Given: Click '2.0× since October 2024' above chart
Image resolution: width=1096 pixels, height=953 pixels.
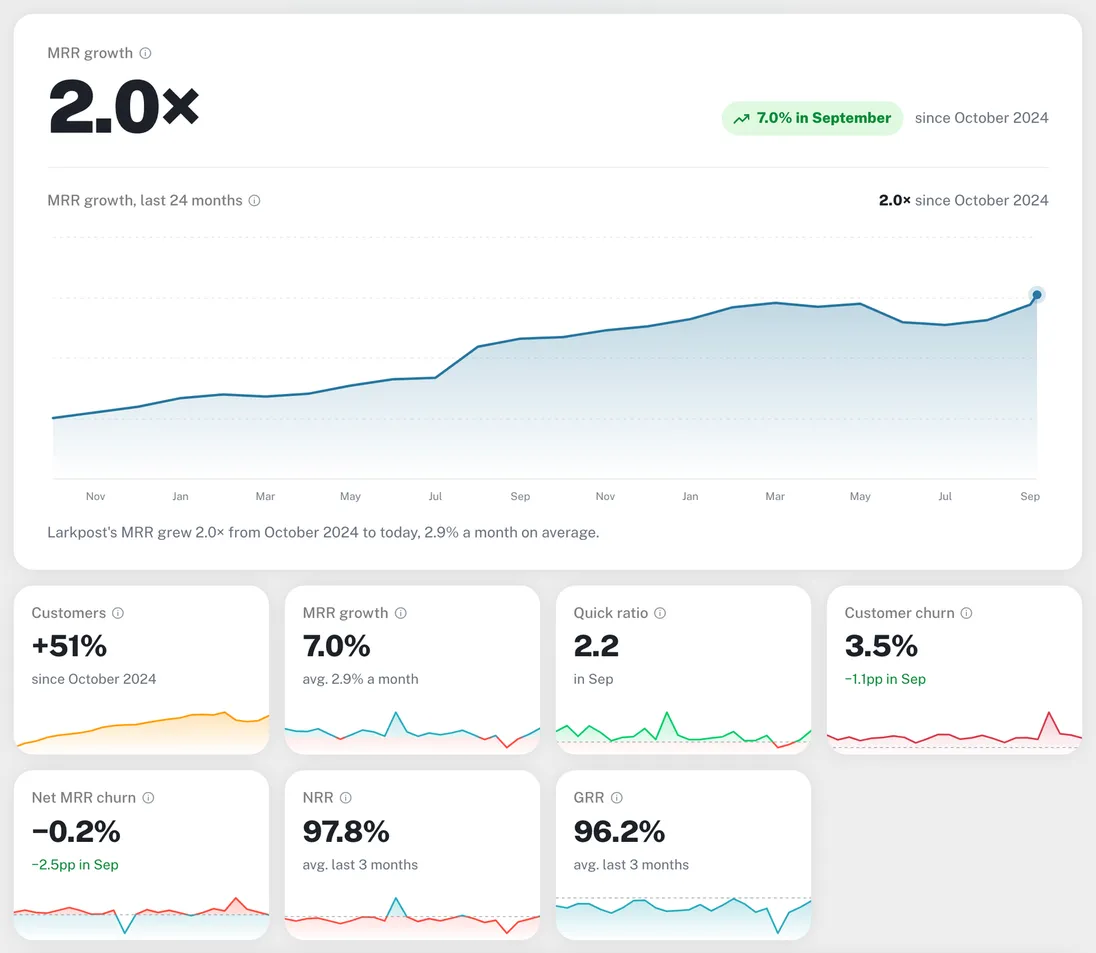Looking at the screenshot, I should pos(963,201).
